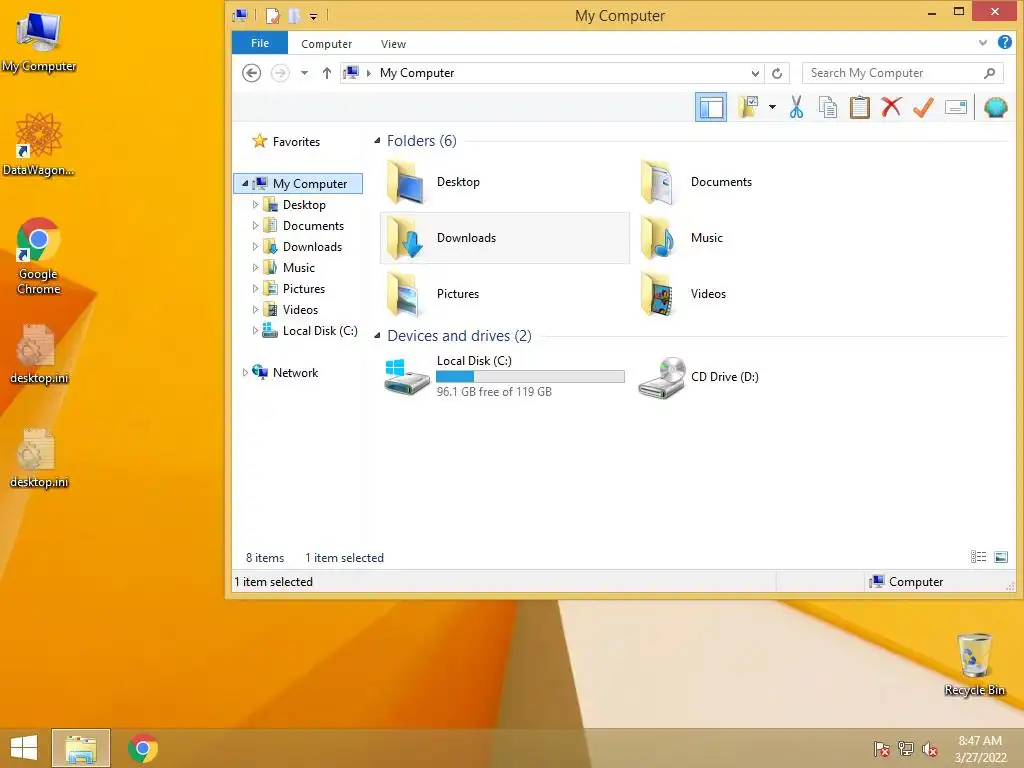This screenshot has height=768, width=1024.
Task: Select the Downloads folder in content pane
Action: click(504, 238)
